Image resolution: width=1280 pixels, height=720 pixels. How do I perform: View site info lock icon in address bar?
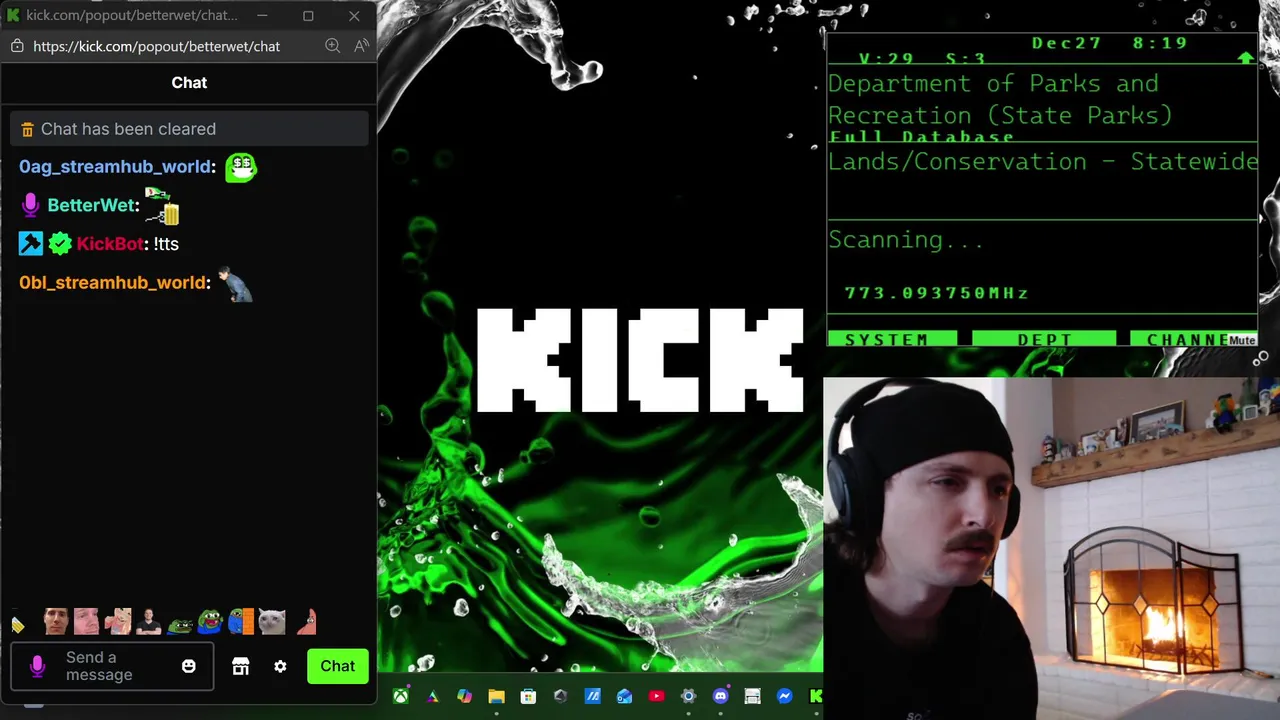tap(17, 46)
